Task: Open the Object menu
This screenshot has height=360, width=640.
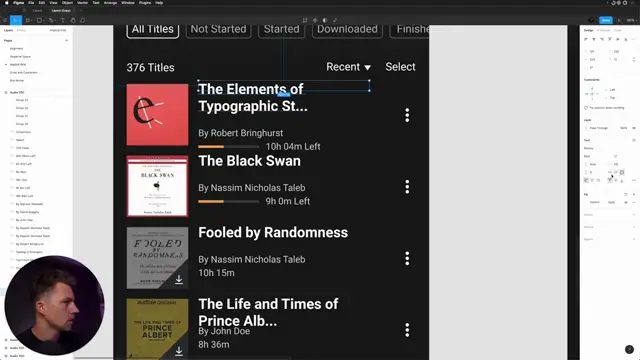Action: [x=67, y=3]
